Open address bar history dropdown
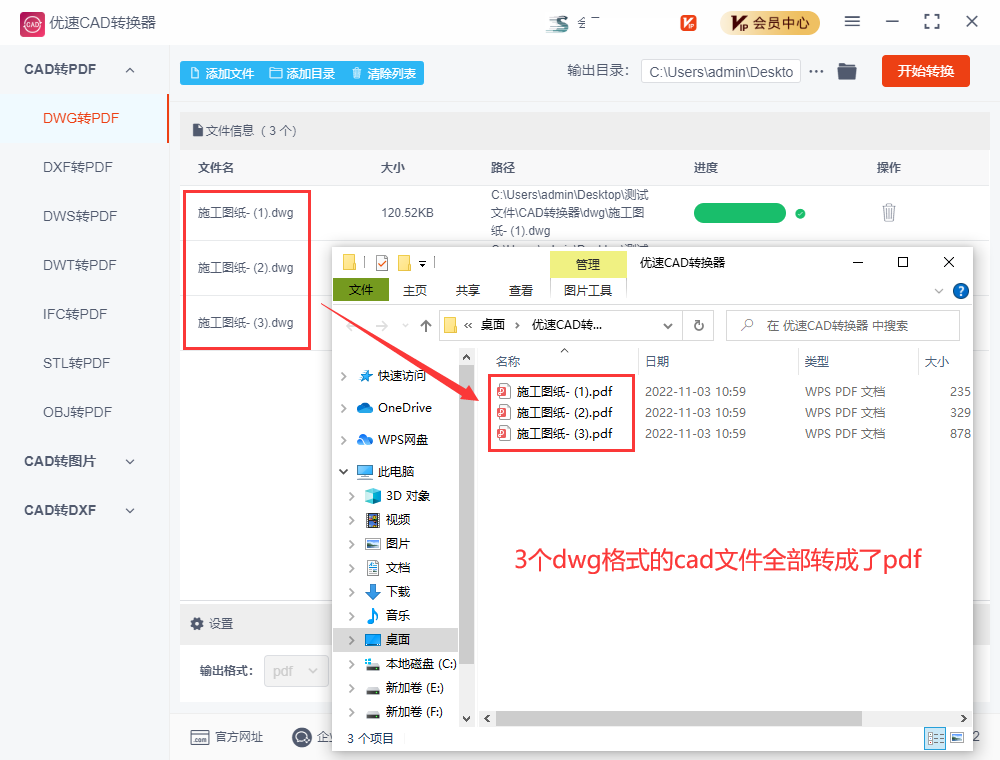This screenshot has height=760, width=1000. [668, 326]
